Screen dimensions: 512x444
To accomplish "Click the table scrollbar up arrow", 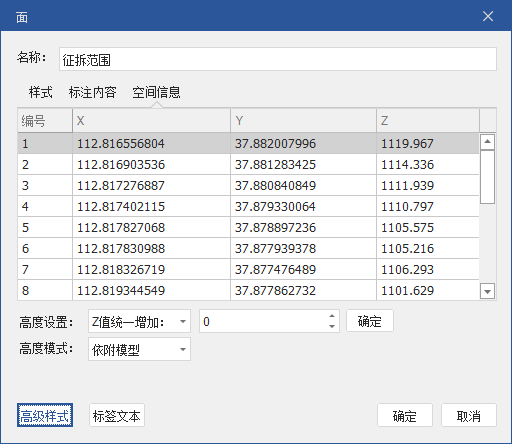I will (x=487, y=142).
